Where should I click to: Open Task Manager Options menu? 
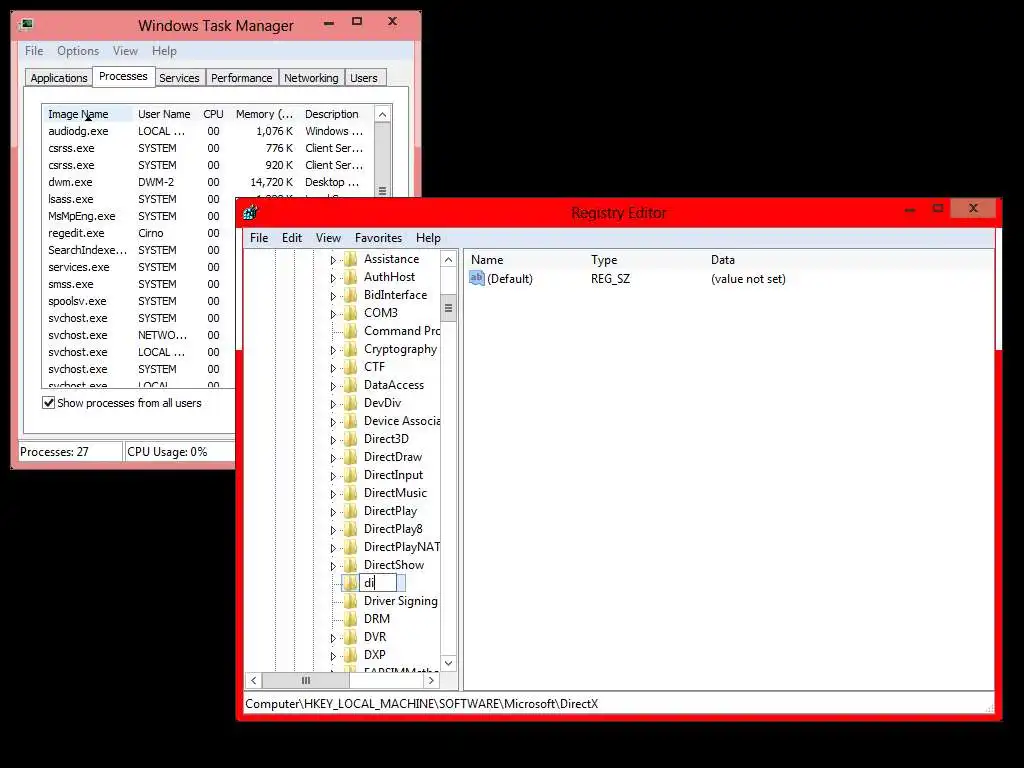click(78, 51)
